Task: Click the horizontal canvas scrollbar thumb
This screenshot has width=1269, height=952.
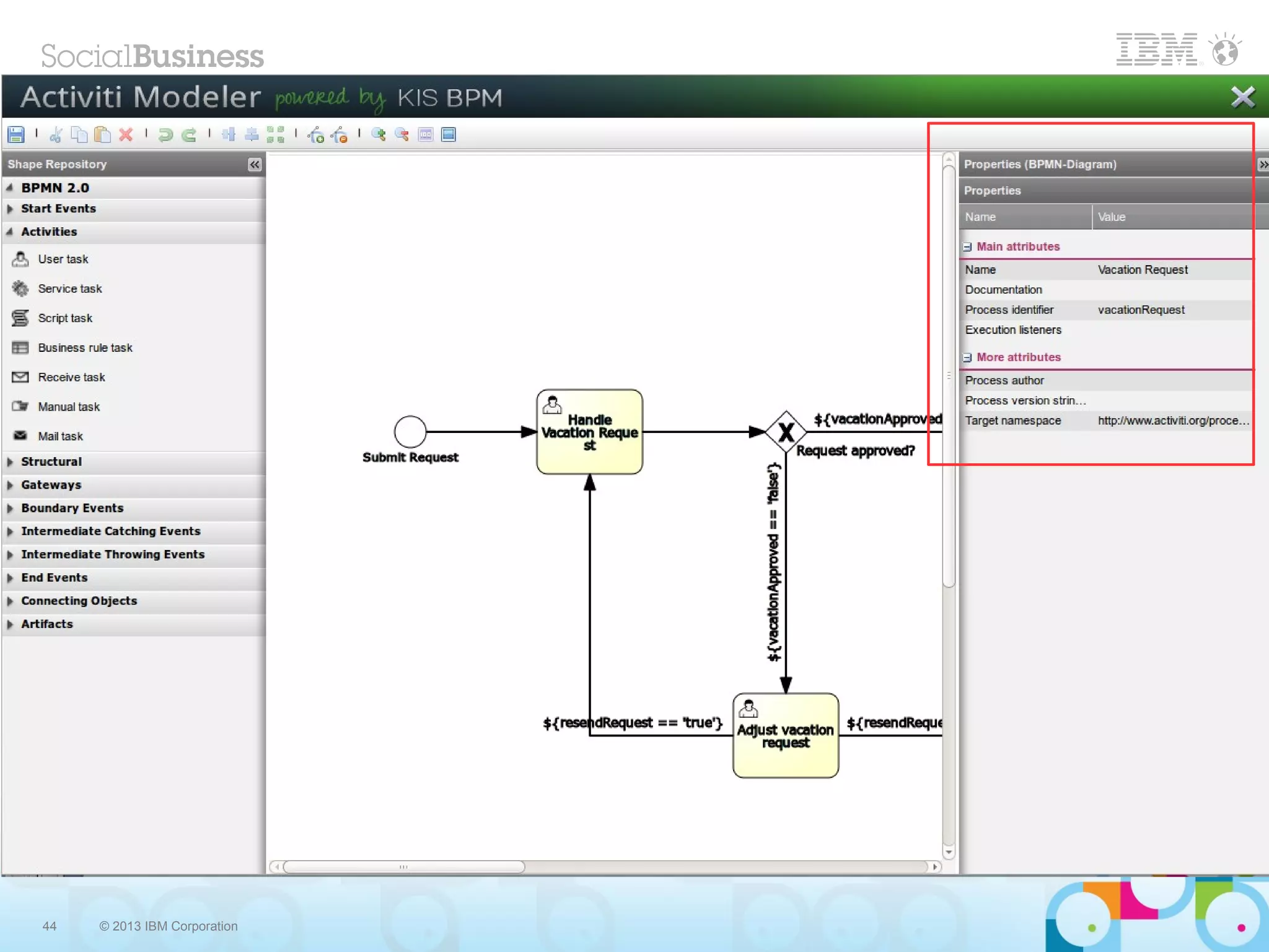Action: 403,867
